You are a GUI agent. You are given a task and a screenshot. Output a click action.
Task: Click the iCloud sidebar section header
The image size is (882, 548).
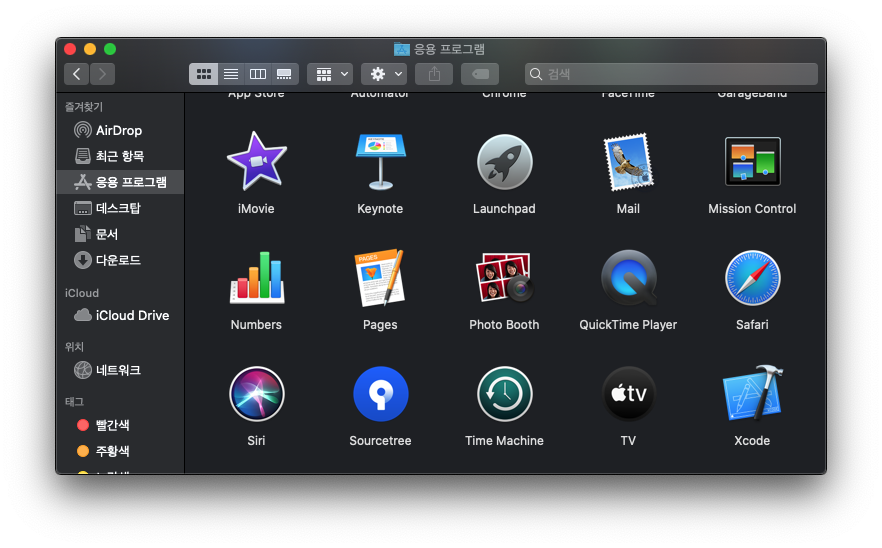[82, 293]
